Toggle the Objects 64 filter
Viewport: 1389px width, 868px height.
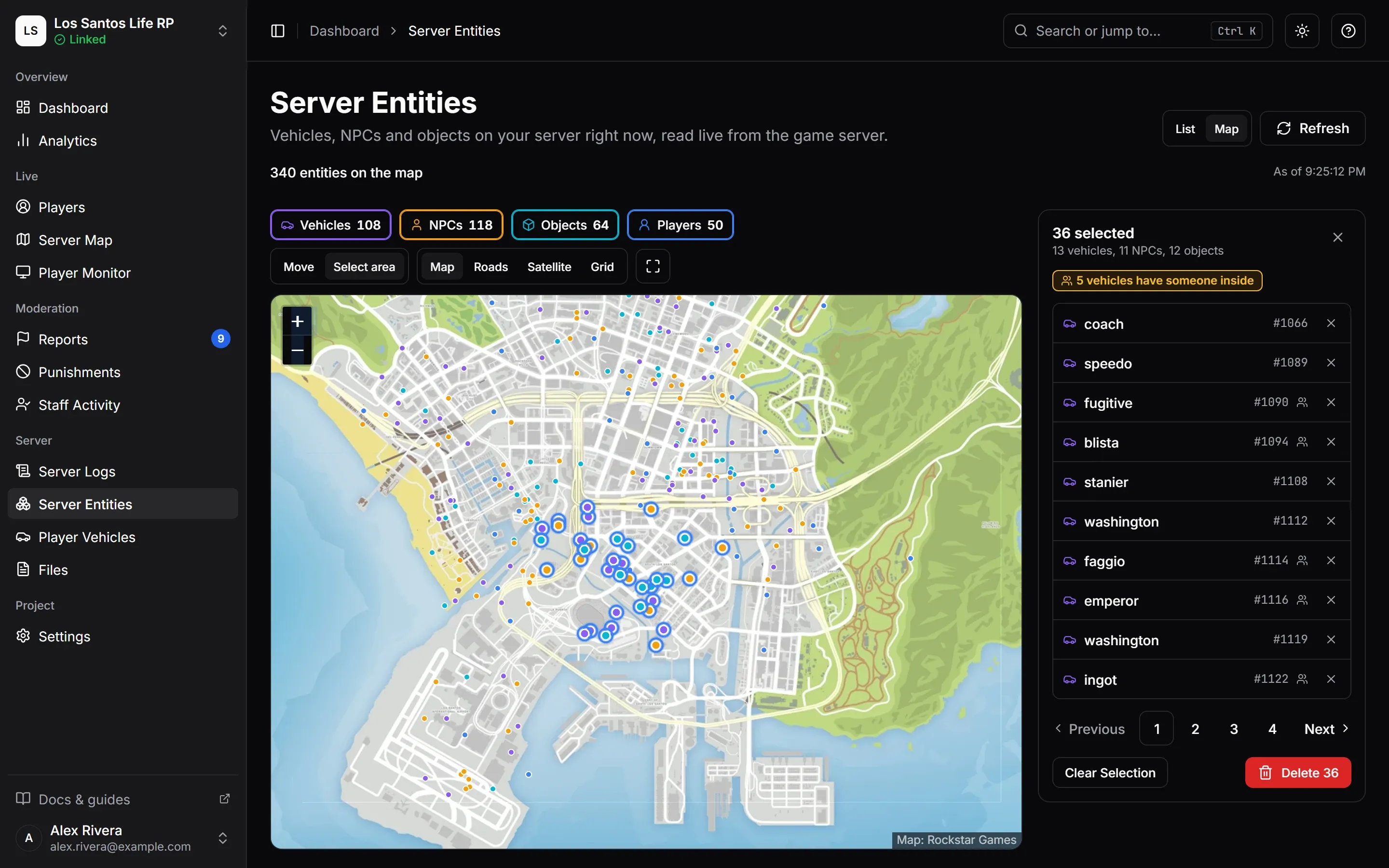(565, 225)
